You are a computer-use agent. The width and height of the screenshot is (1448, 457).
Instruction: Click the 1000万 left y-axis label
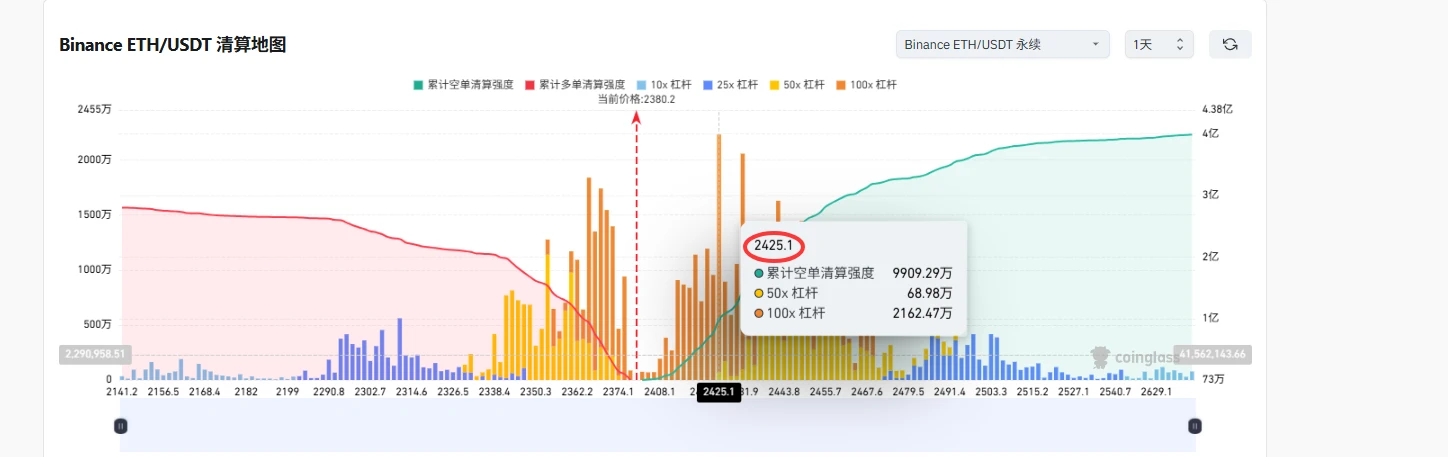tap(95, 270)
